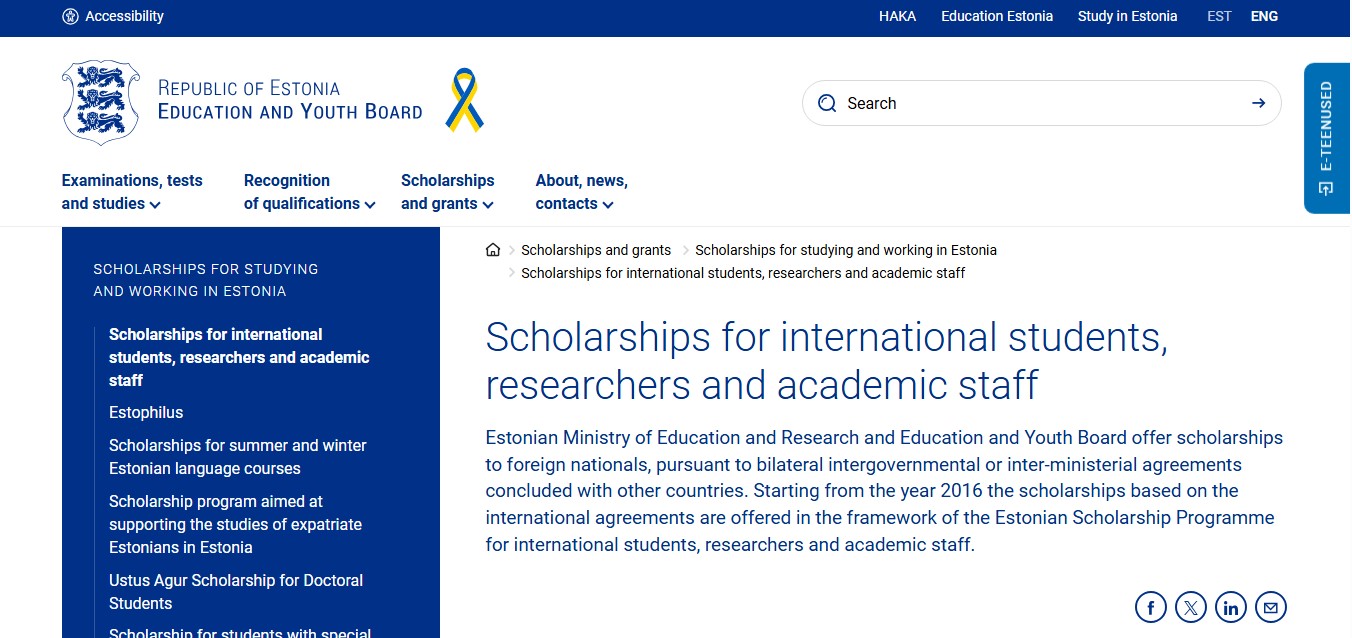Select ENG language option
This screenshot has width=1352, height=638.
tap(1264, 16)
